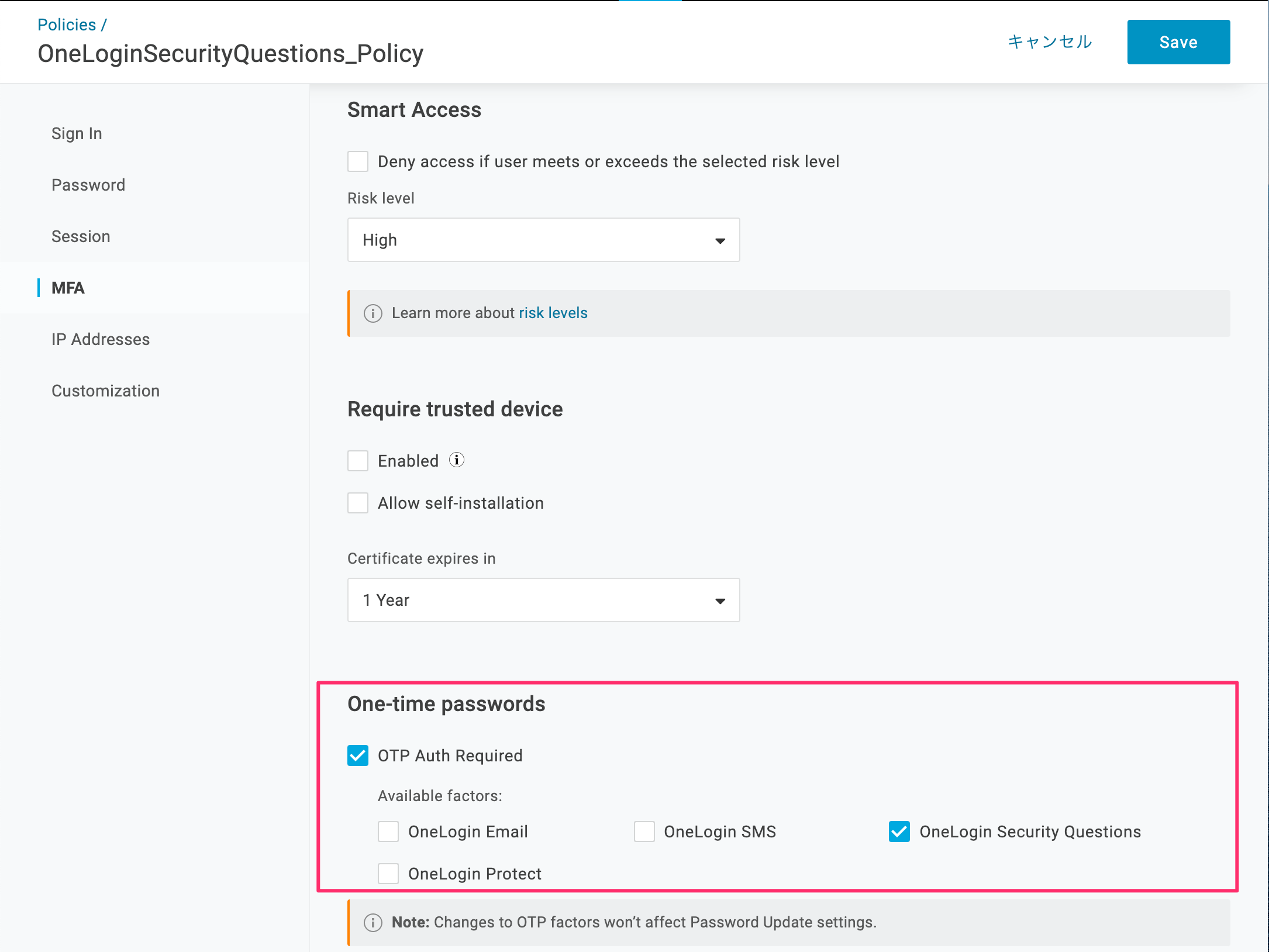Open the risk levels help link

point(553,313)
